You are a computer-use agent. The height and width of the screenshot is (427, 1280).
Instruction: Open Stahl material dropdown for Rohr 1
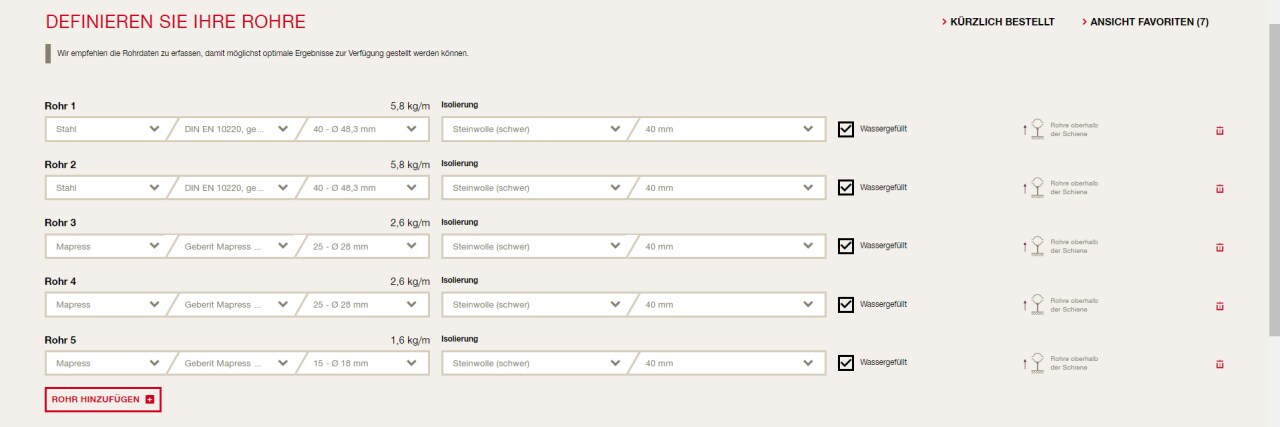coord(105,129)
